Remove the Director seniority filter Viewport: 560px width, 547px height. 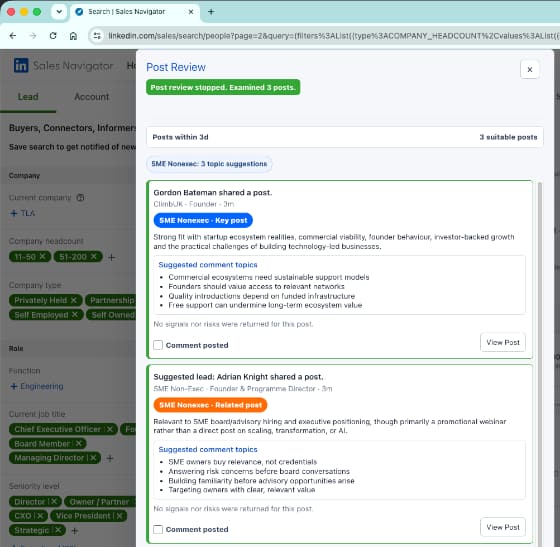point(54,501)
